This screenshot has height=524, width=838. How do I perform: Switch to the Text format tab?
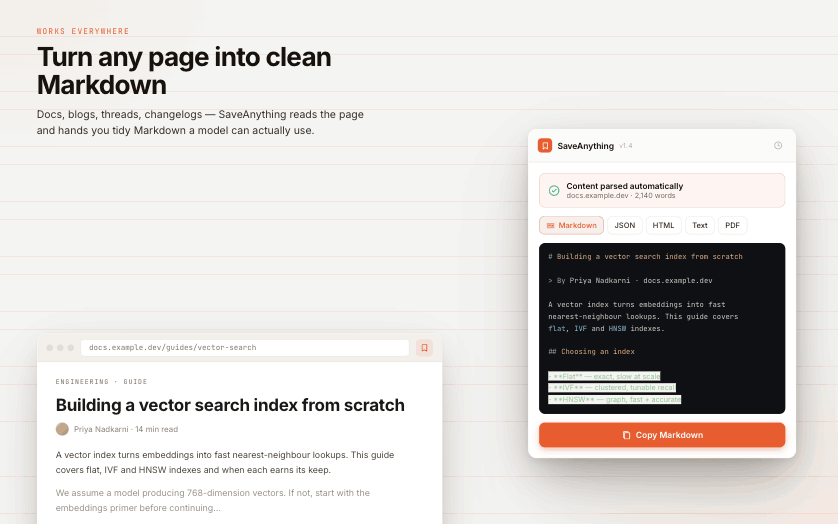700,225
